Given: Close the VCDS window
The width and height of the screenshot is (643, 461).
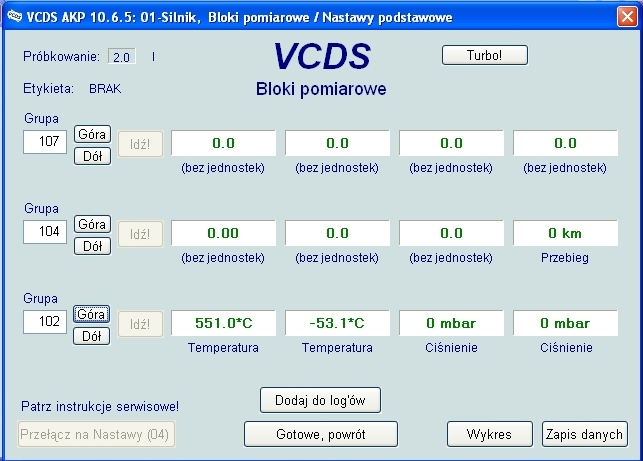Looking at the screenshot, I should click(625, 17).
